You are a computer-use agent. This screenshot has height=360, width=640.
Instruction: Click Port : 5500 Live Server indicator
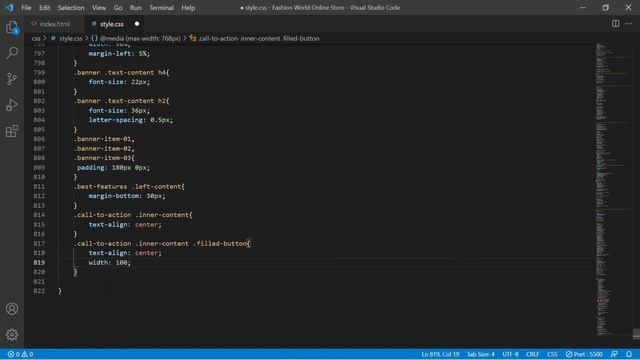coord(584,354)
